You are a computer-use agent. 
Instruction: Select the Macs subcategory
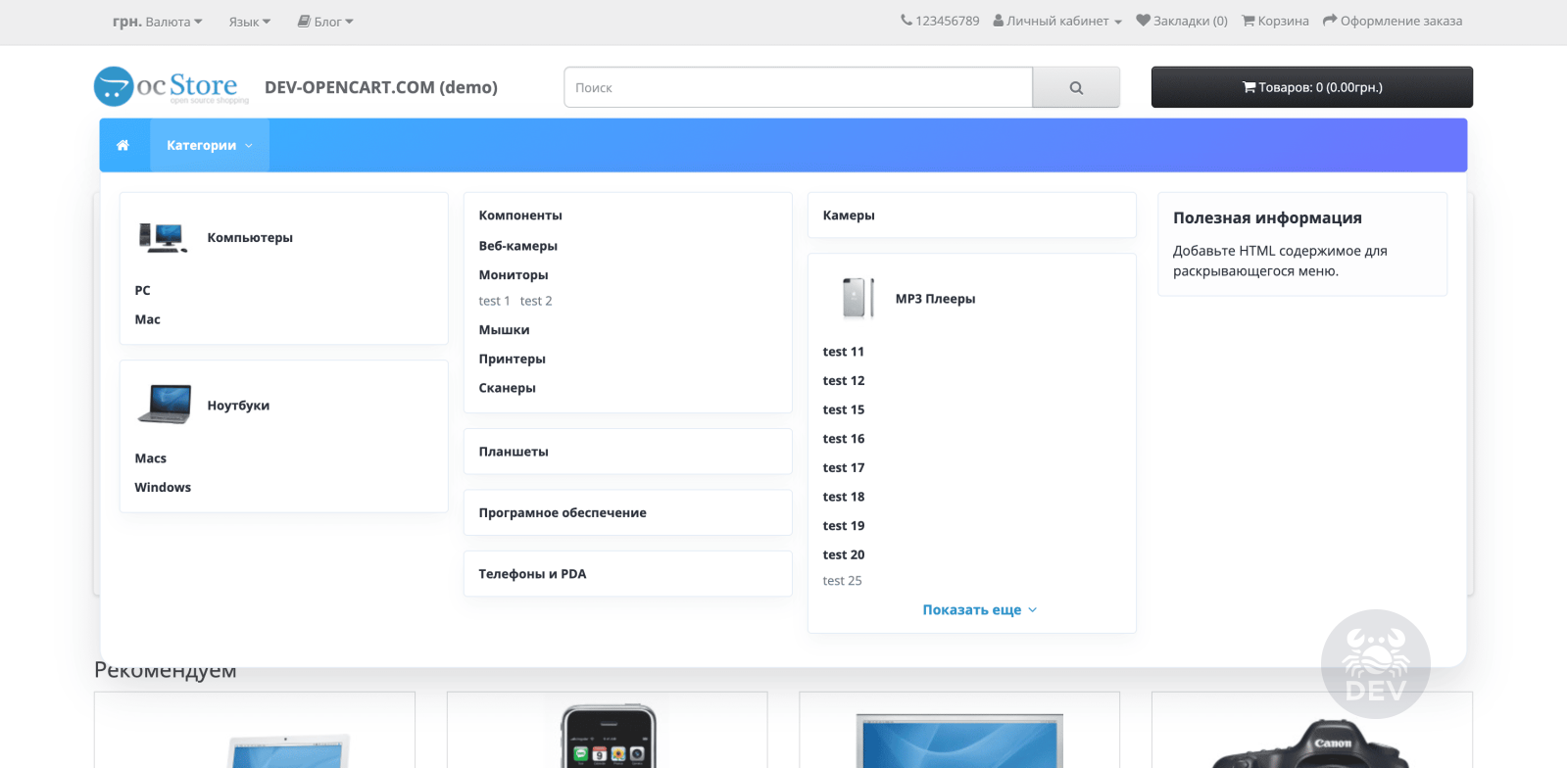(151, 458)
